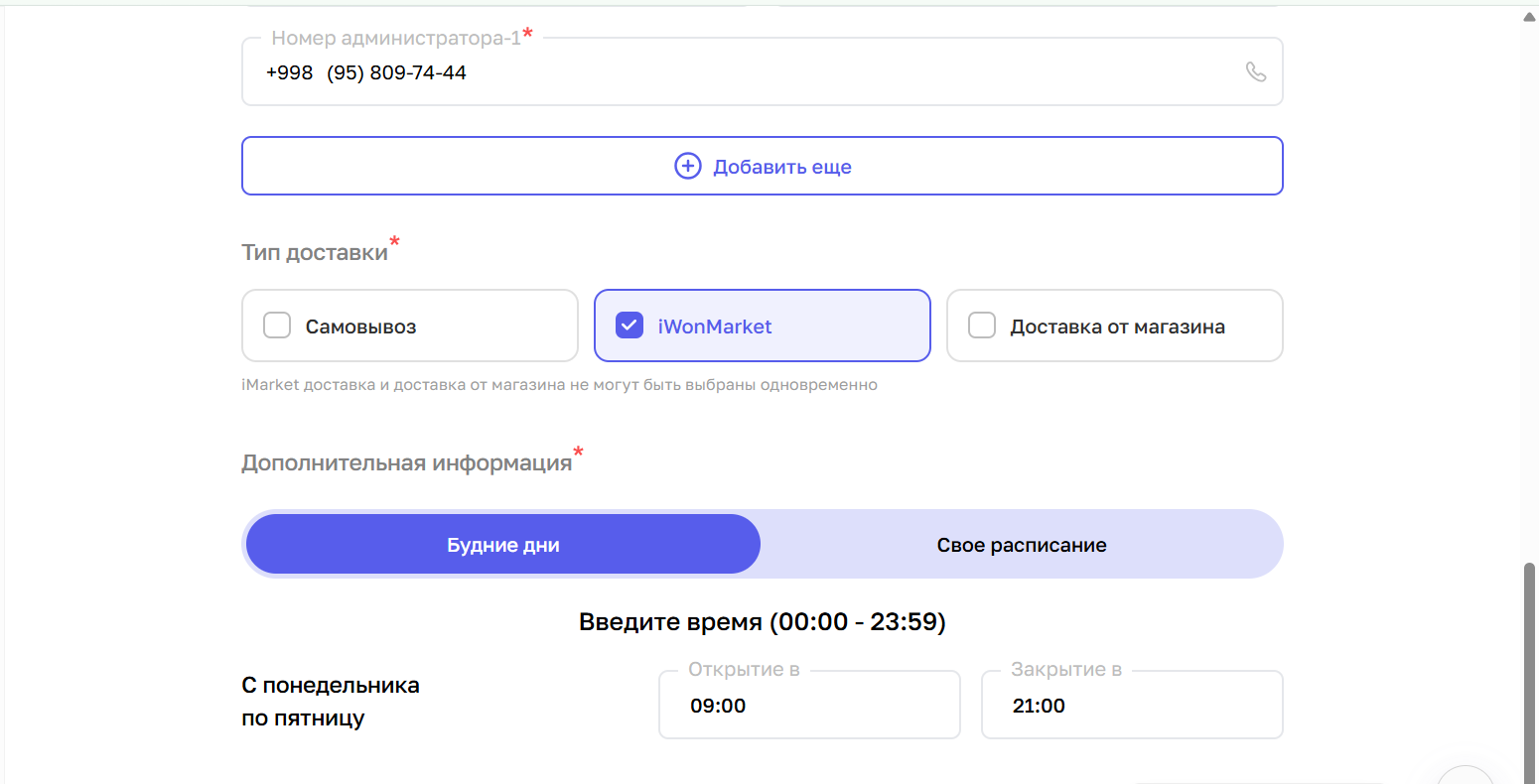Click the Номер администратора-1 field label

395,38
